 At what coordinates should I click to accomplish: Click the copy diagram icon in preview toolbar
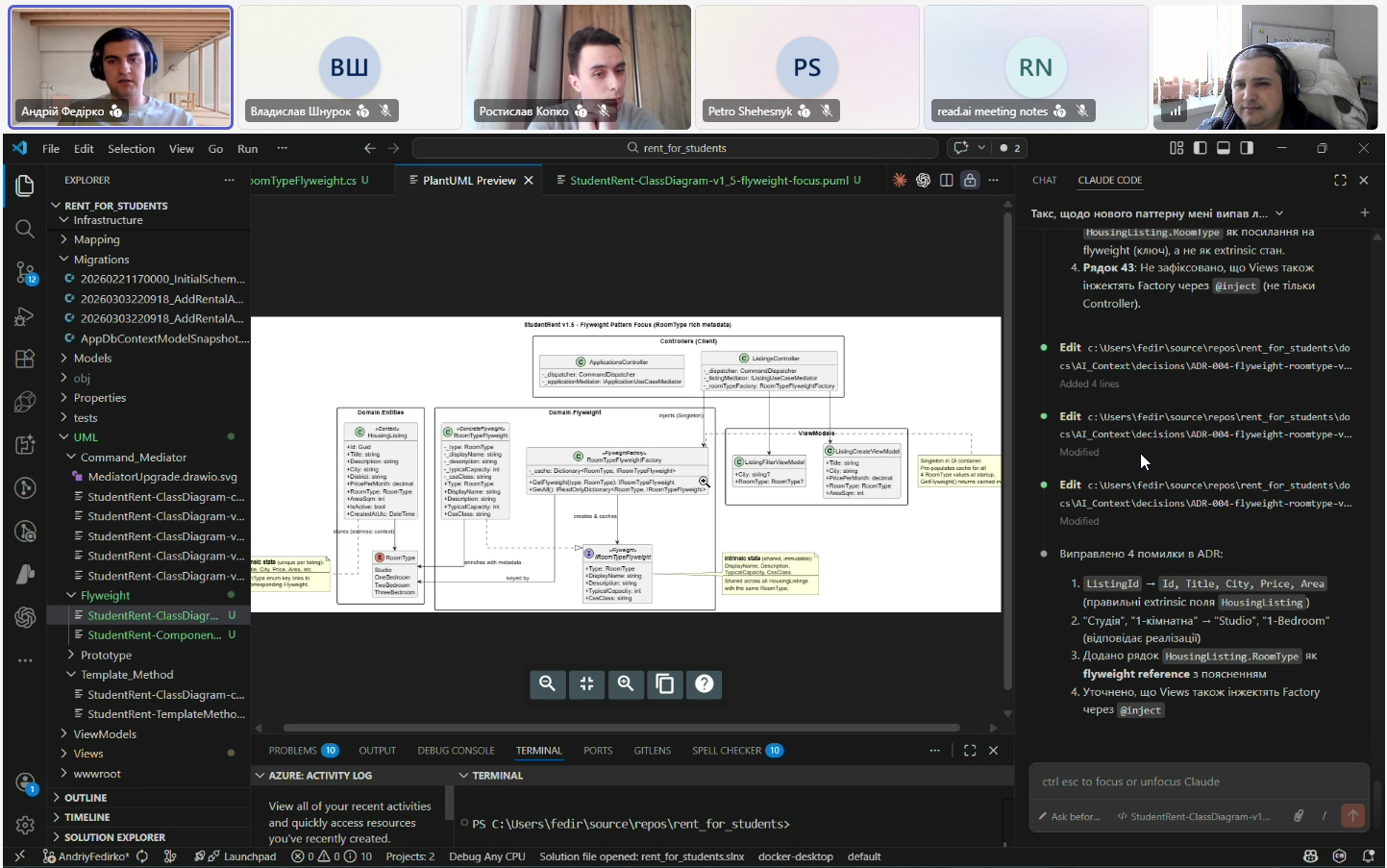pyautogui.click(x=664, y=683)
